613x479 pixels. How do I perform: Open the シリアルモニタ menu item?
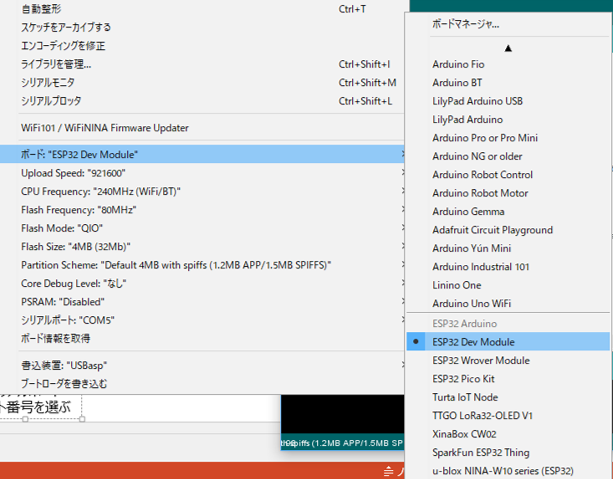click(x=202, y=82)
